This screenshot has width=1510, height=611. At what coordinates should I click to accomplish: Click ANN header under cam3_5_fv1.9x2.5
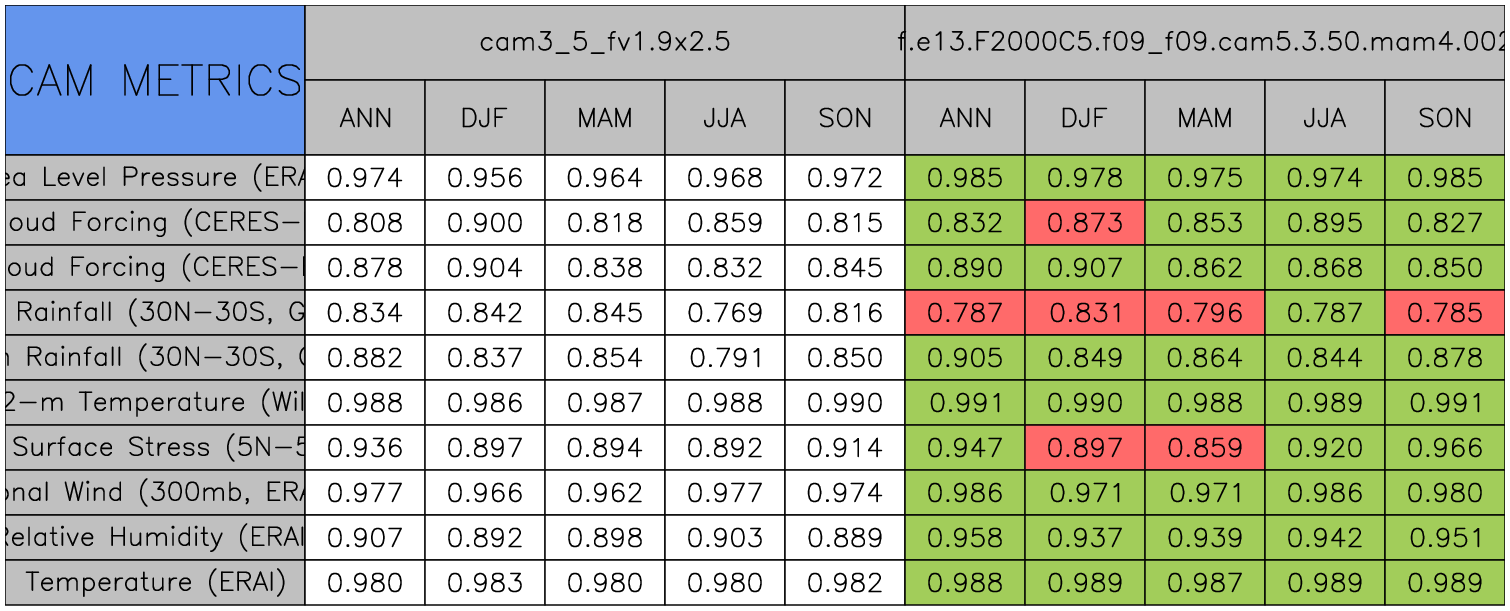click(x=365, y=118)
